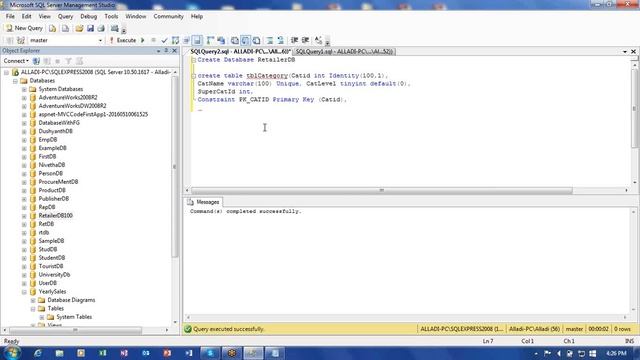This screenshot has width=640, height=360.
Task: Switch to Results to Grid
Action: coord(245,40)
